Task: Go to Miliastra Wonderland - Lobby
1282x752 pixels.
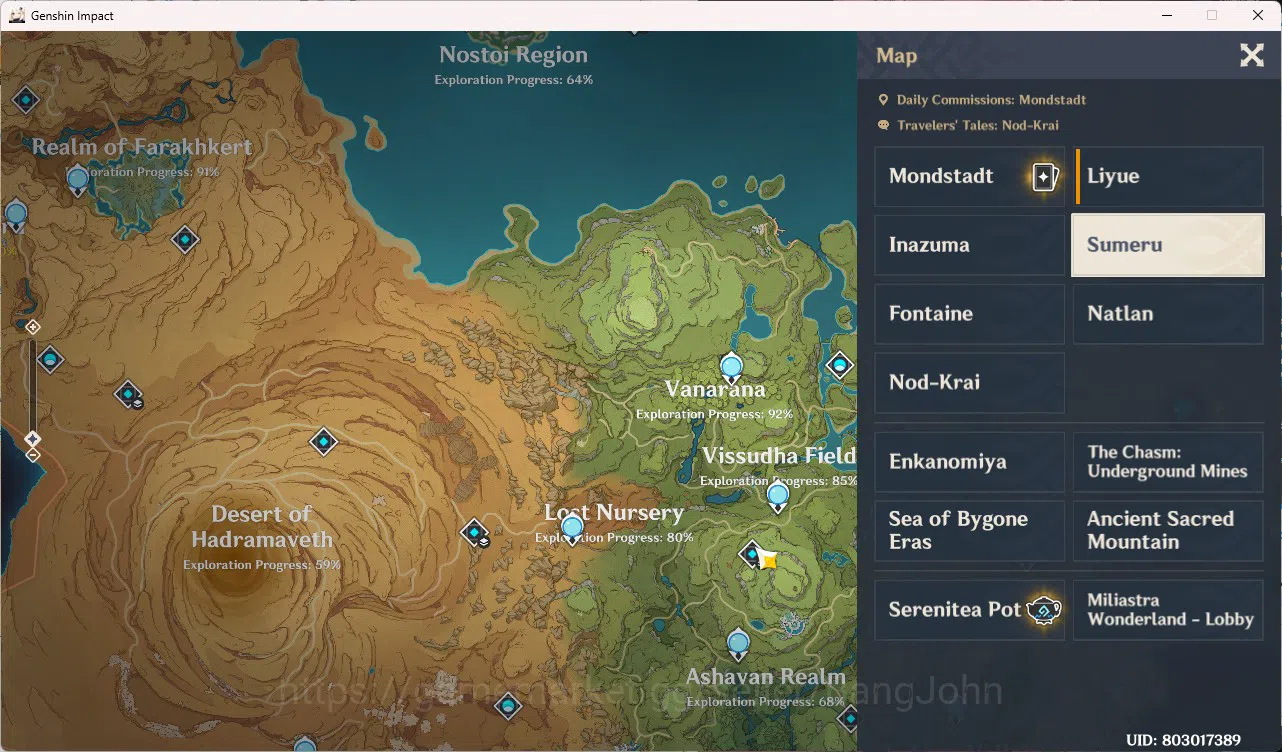Action: tap(1168, 609)
